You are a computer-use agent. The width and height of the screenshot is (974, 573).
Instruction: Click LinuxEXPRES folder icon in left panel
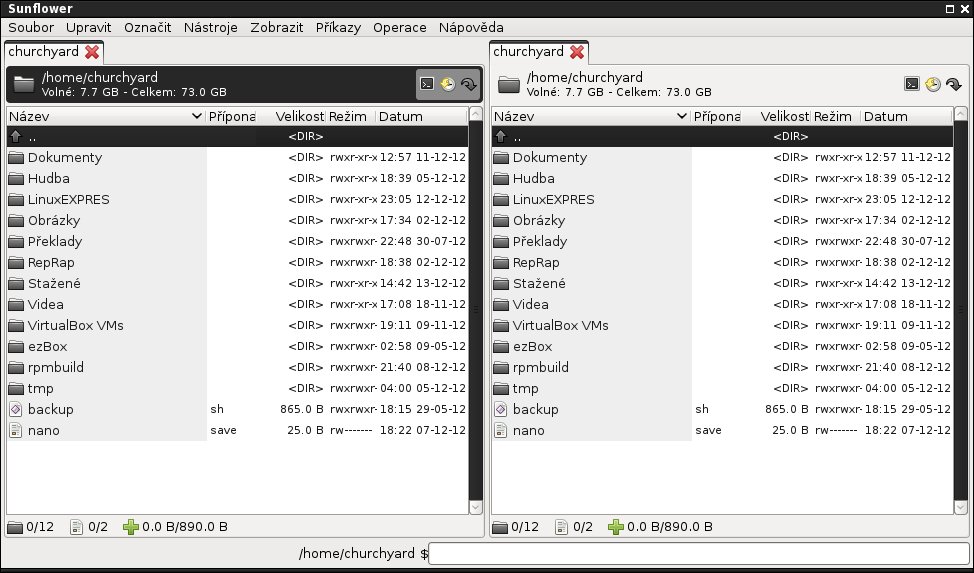pos(16,199)
